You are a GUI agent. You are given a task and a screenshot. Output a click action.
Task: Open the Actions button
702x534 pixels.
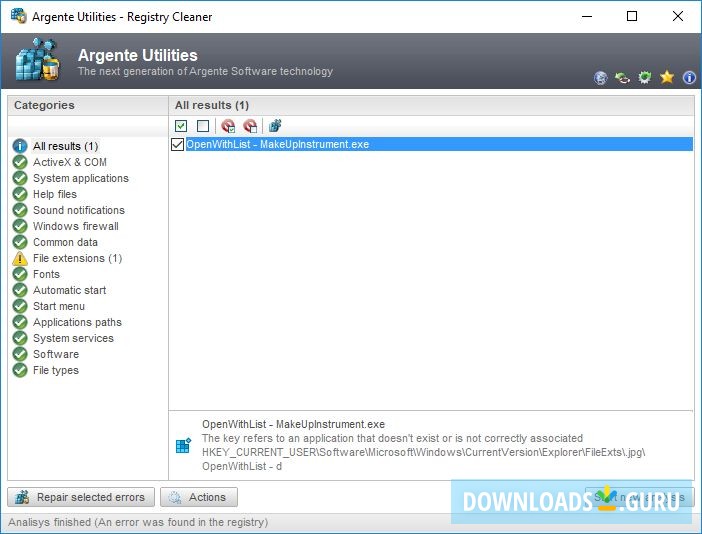coord(199,497)
